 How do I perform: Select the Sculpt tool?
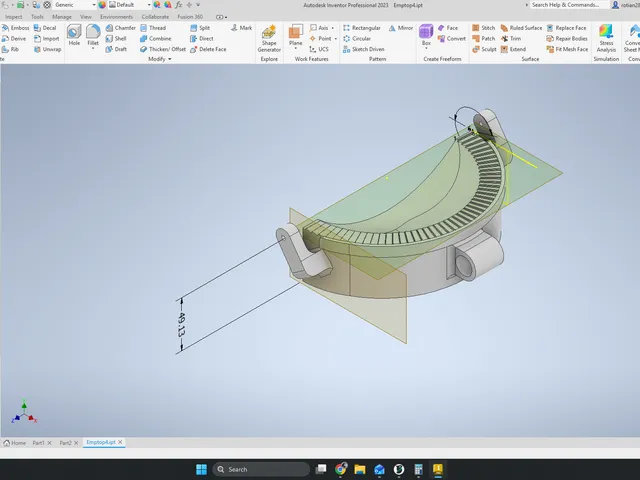484,49
